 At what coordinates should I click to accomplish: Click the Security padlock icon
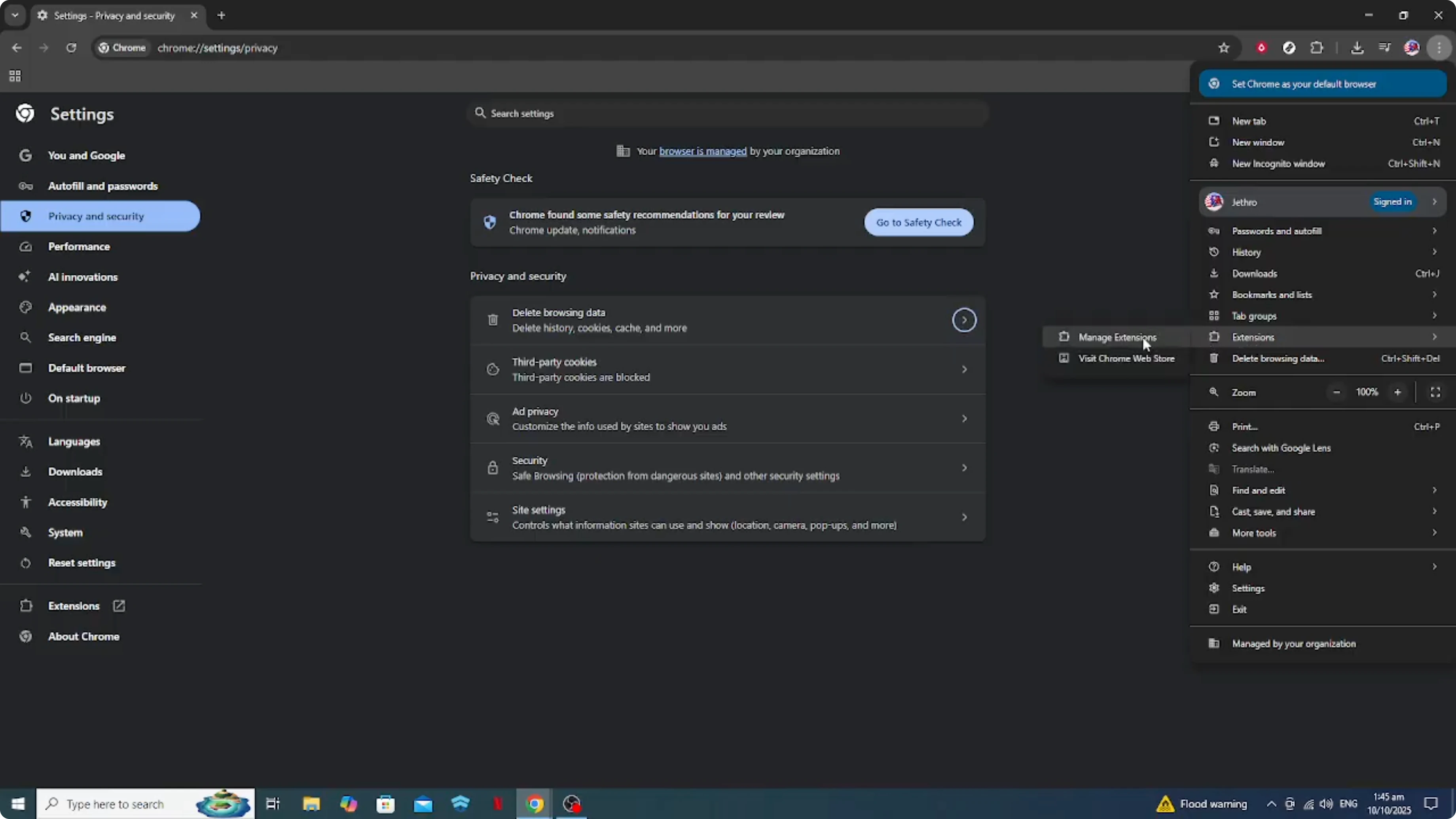click(492, 467)
